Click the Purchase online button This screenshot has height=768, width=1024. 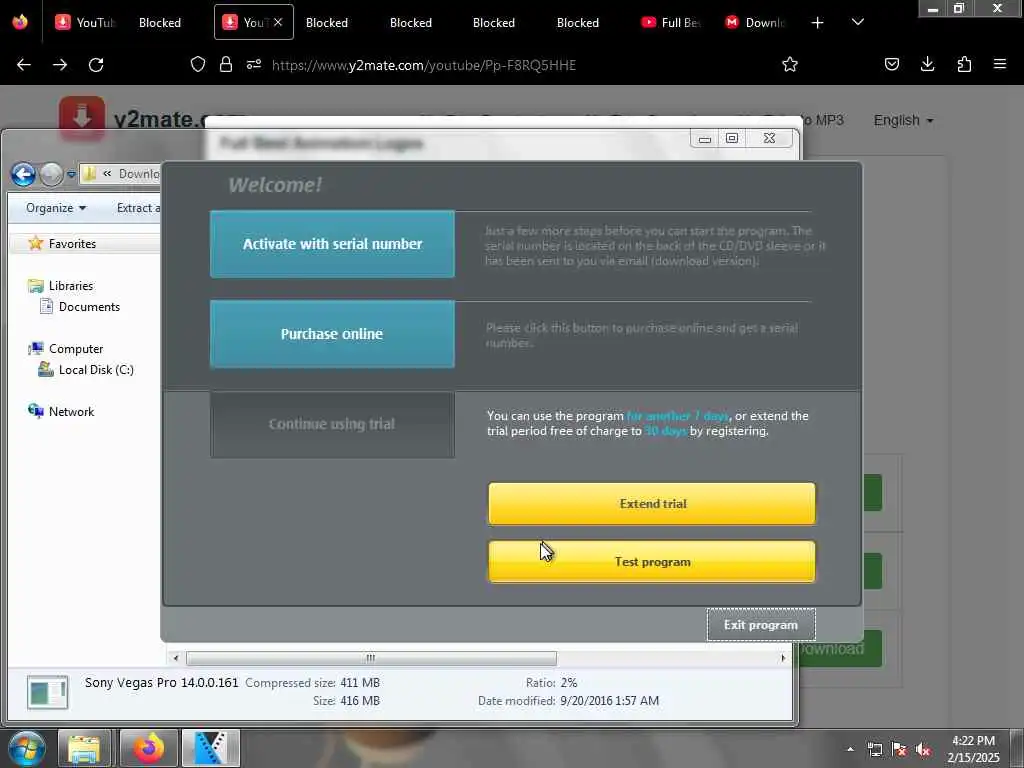tap(332, 334)
